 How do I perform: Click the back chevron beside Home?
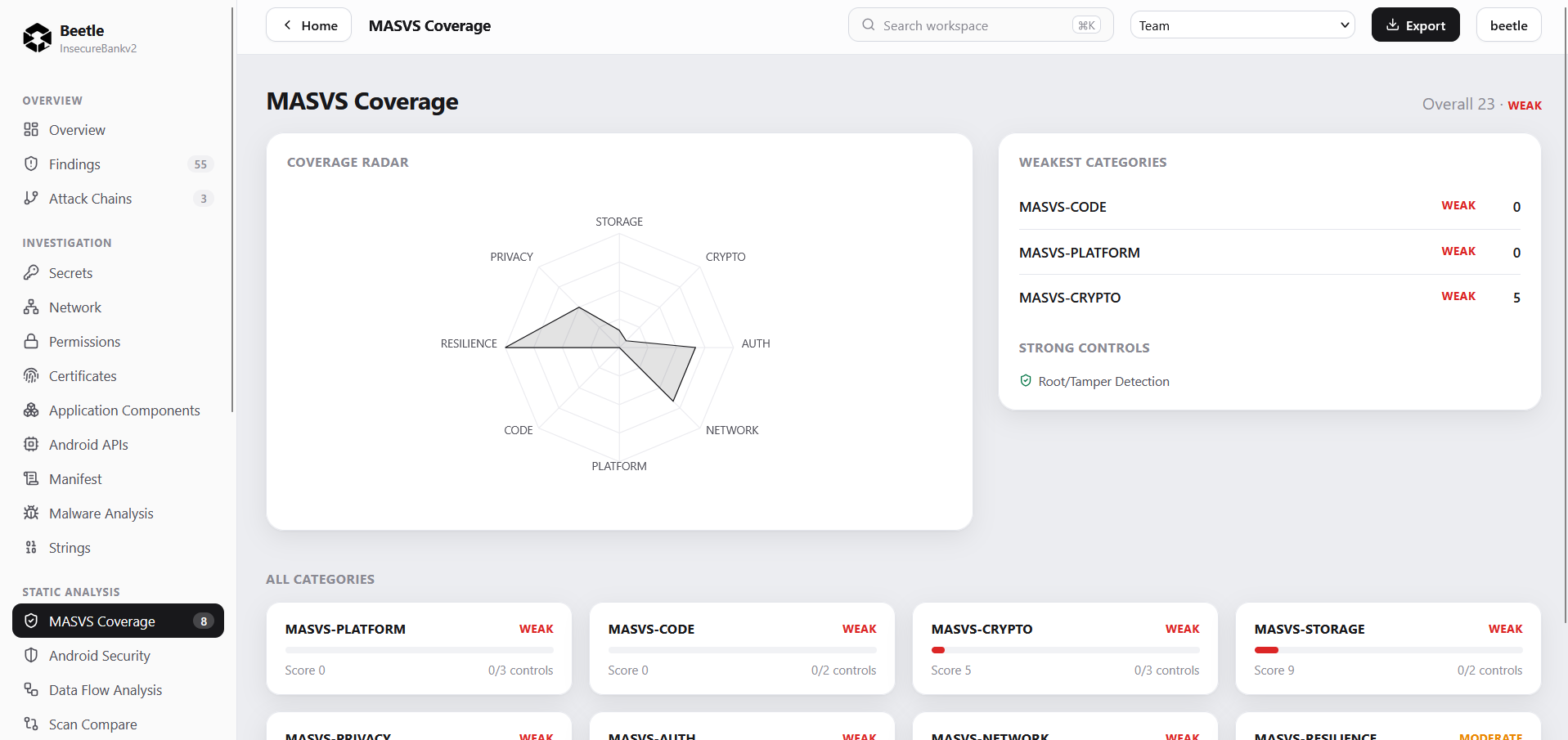[x=287, y=25]
